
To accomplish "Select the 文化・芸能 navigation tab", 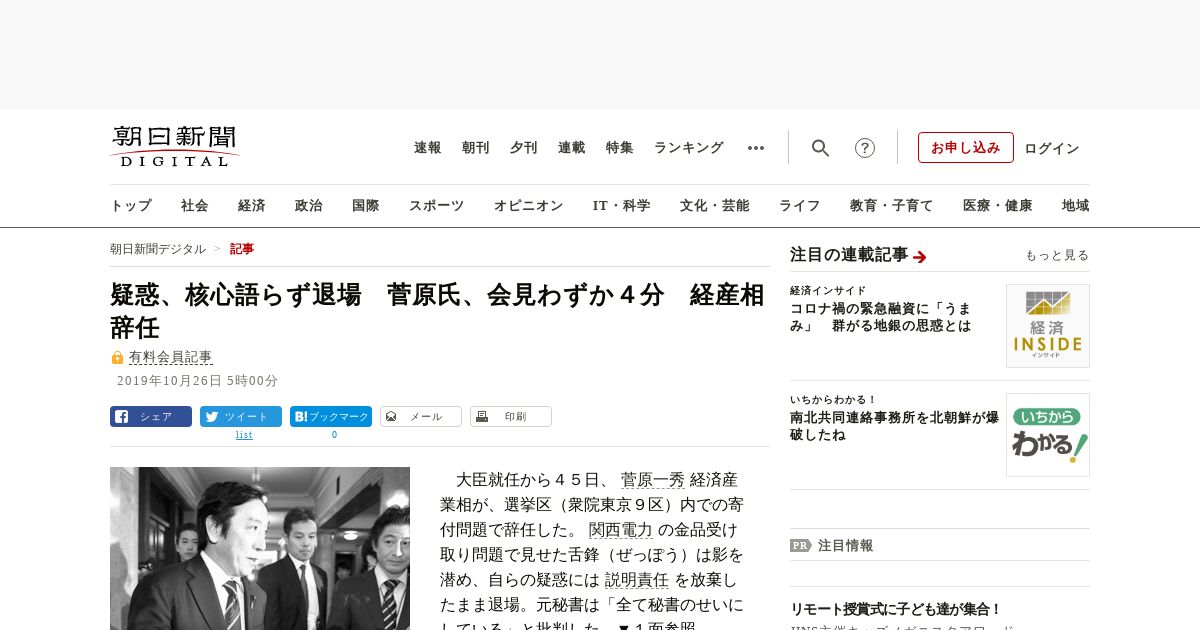I will pos(715,206).
